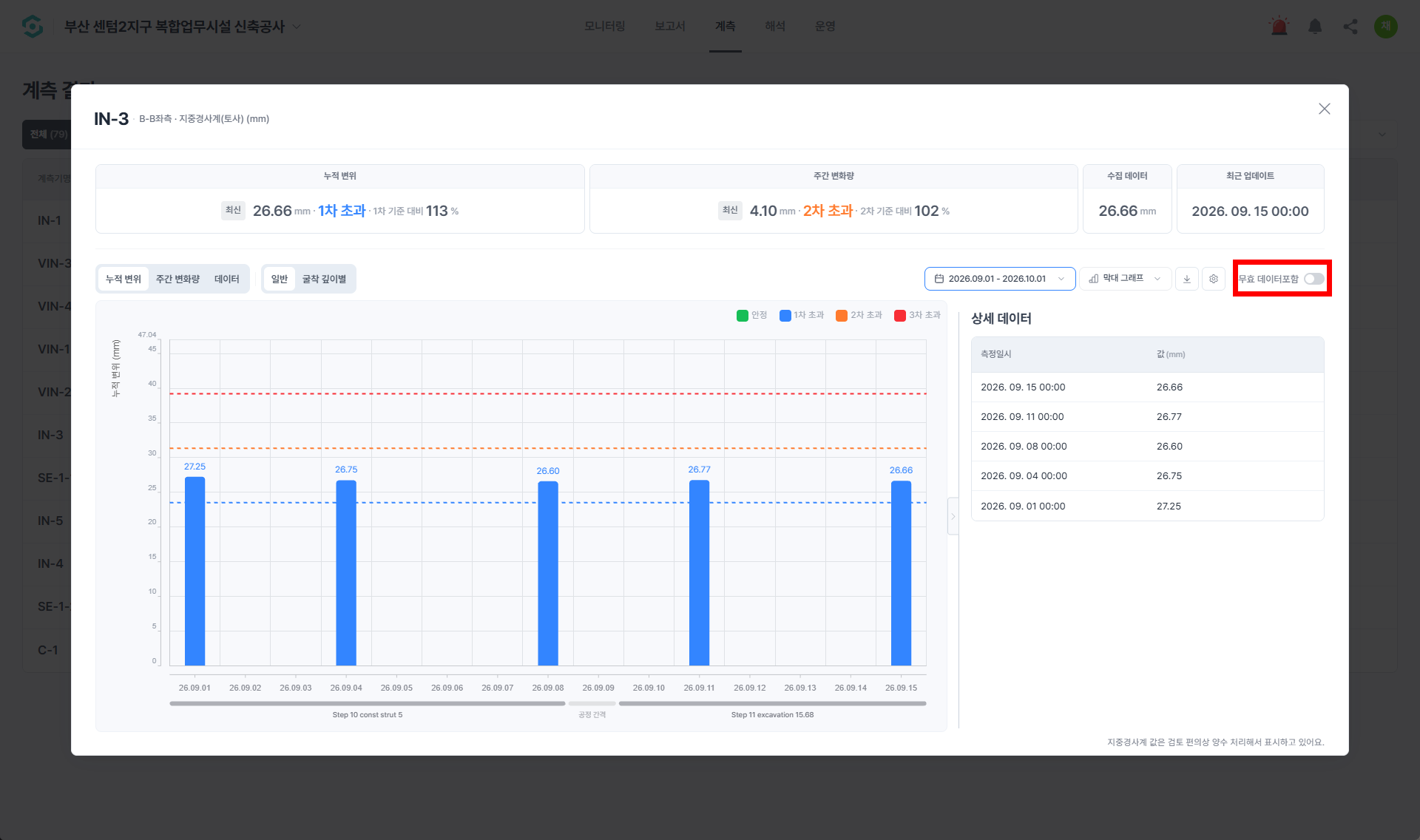
Task: Select the 2026. 09. 11 00:00 data row
Action: [x=1148, y=417]
